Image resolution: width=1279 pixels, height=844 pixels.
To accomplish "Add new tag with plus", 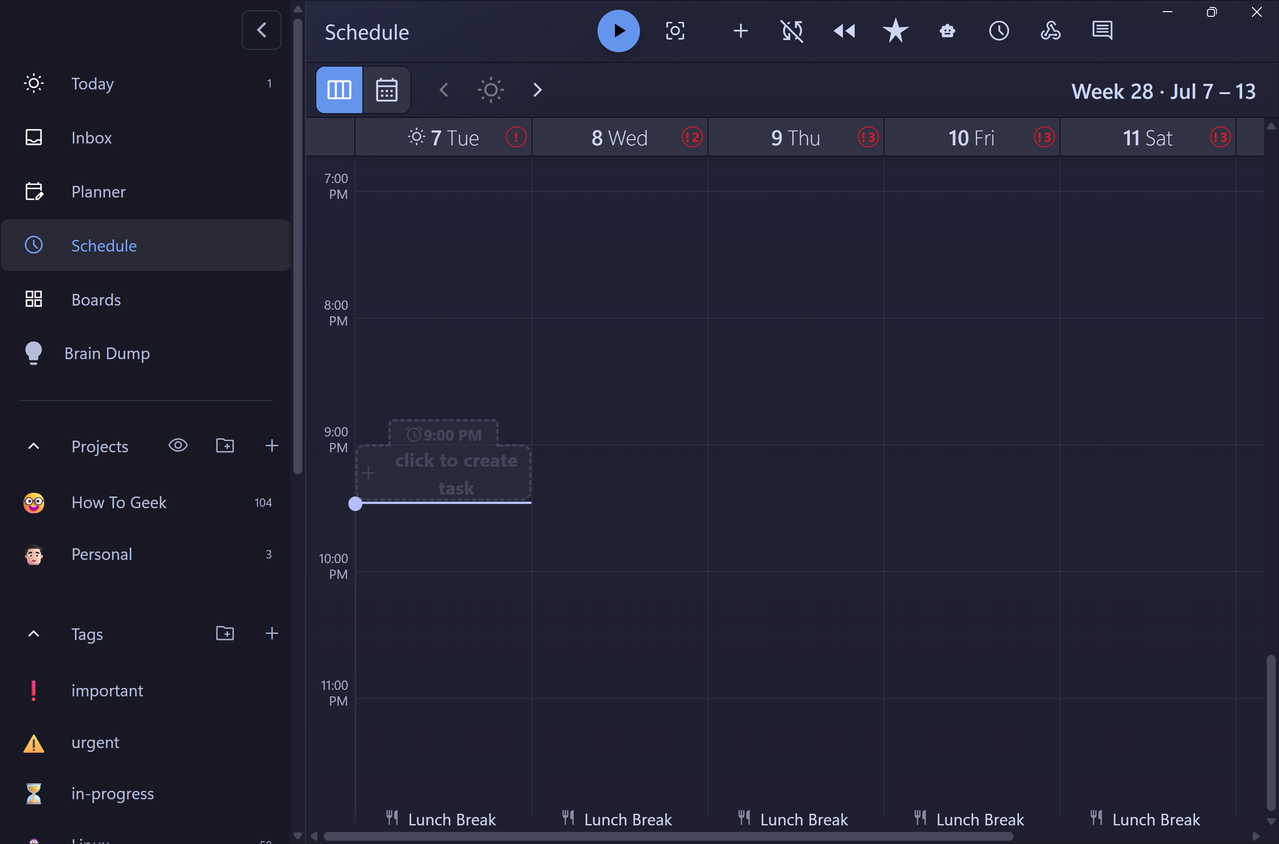I will tap(272, 634).
